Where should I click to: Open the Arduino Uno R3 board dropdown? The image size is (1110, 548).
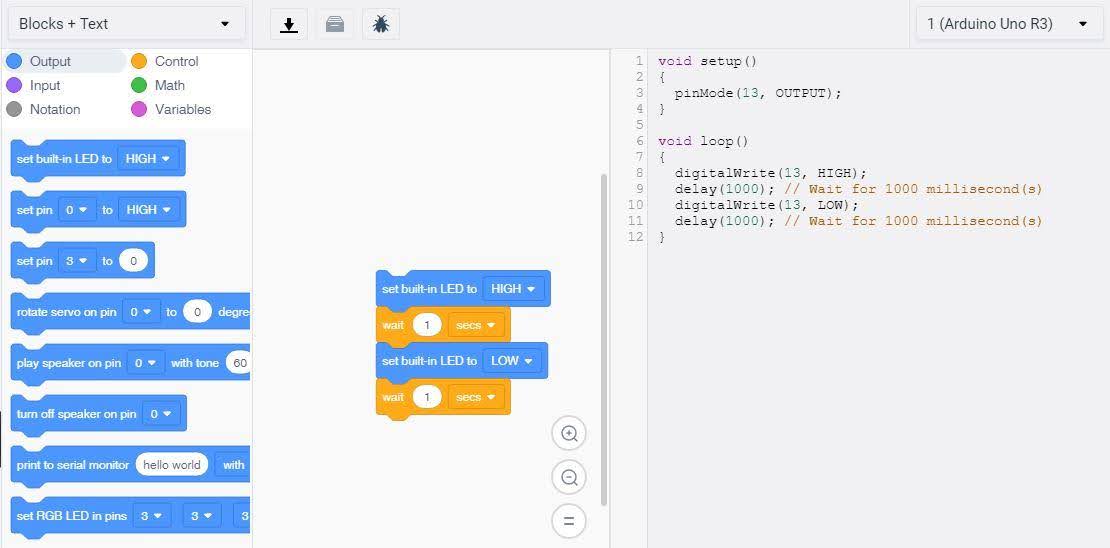click(1008, 23)
